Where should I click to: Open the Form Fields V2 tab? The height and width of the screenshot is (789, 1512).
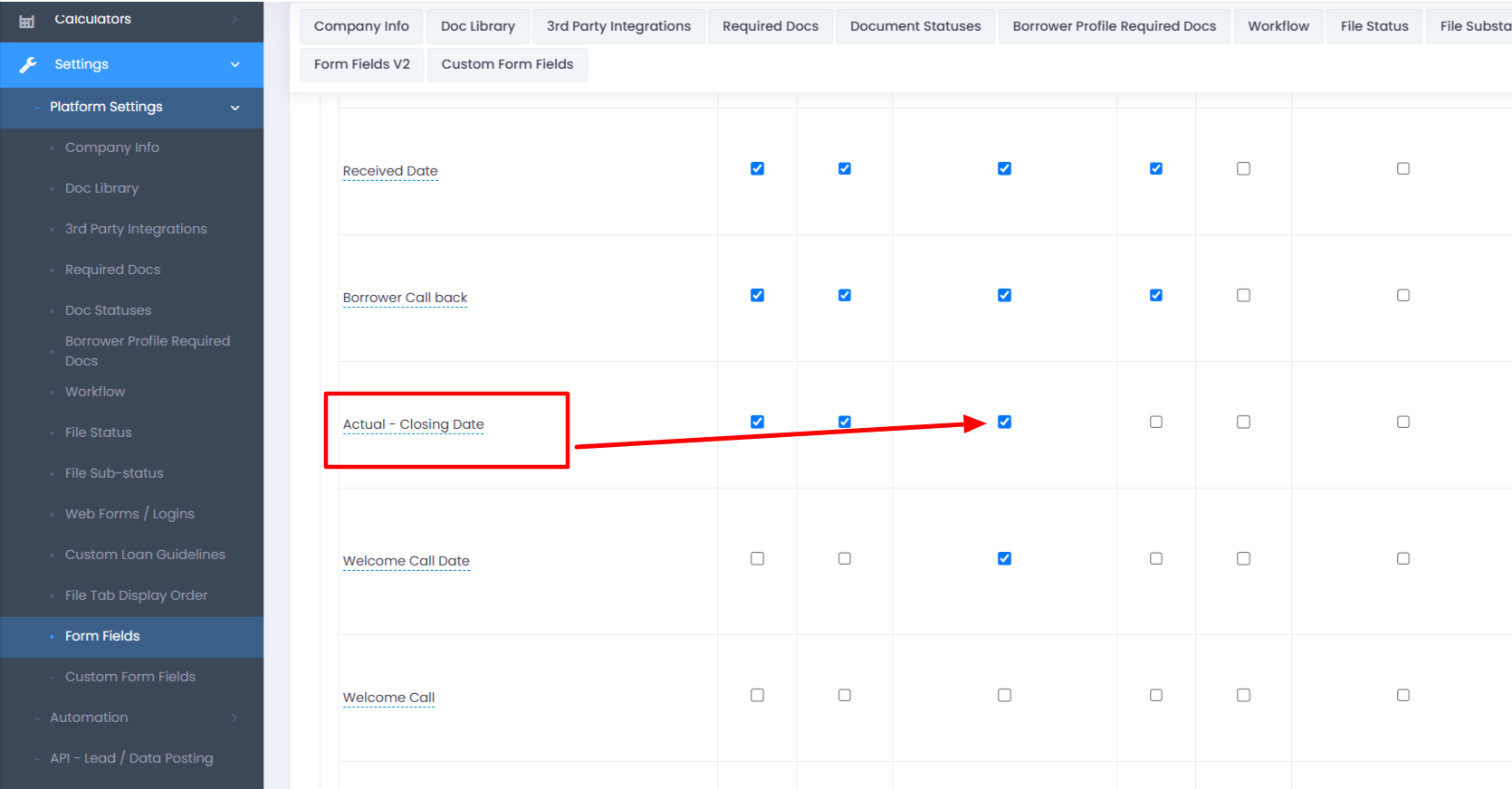pos(361,64)
